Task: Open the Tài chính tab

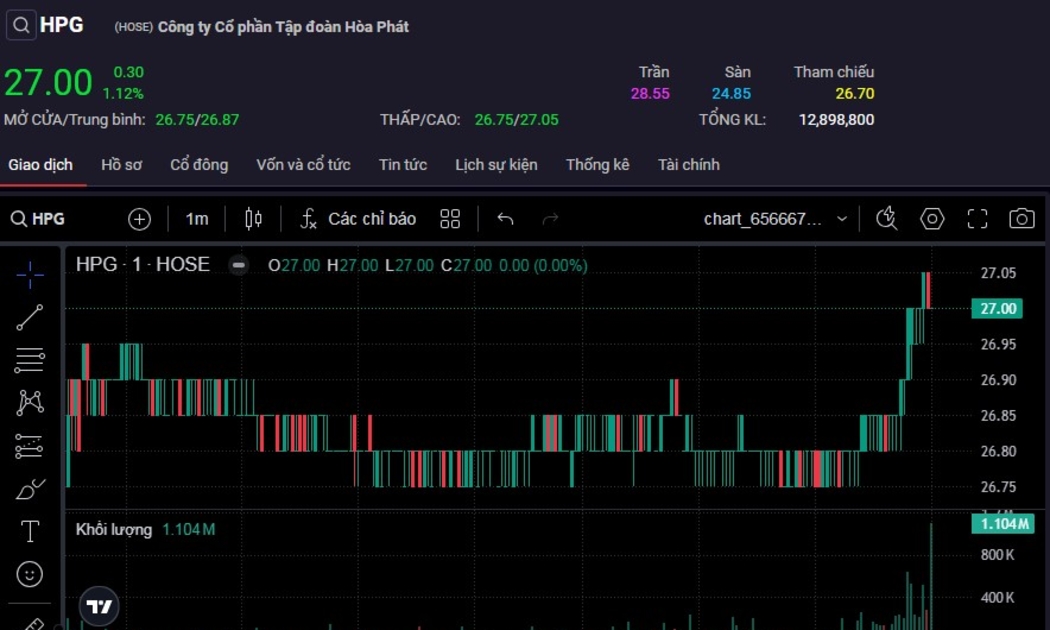Action: (688, 165)
